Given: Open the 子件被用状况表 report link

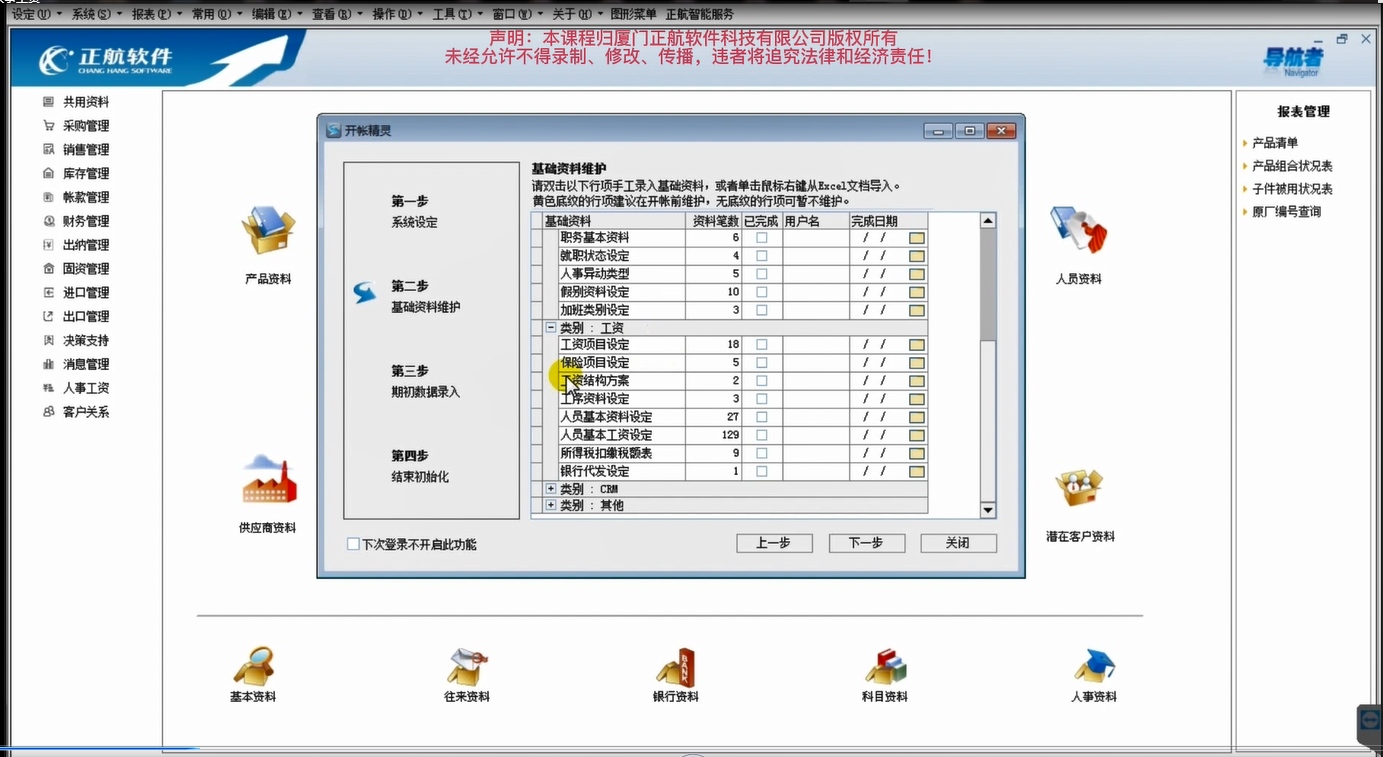Looking at the screenshot, I should pos(1292,189).
